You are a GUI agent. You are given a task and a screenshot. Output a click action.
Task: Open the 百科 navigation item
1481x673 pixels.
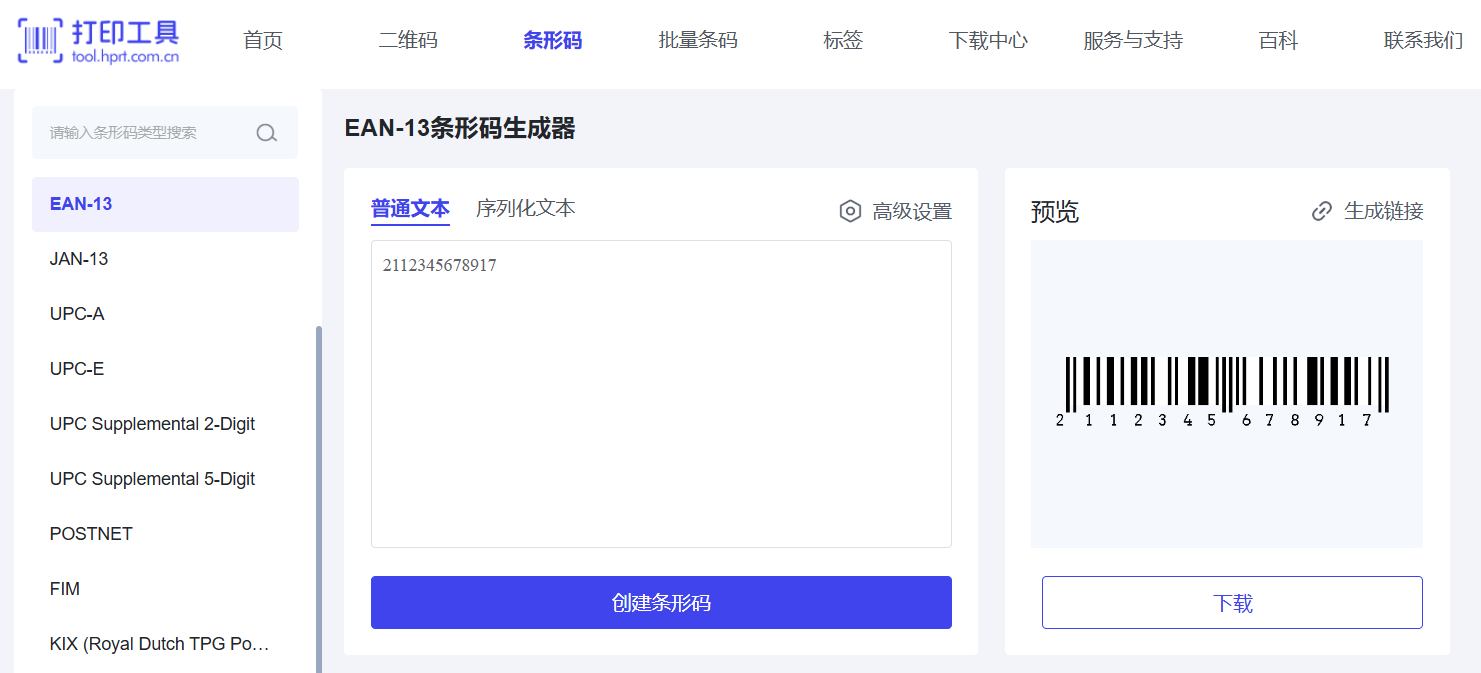(1278, 40)
